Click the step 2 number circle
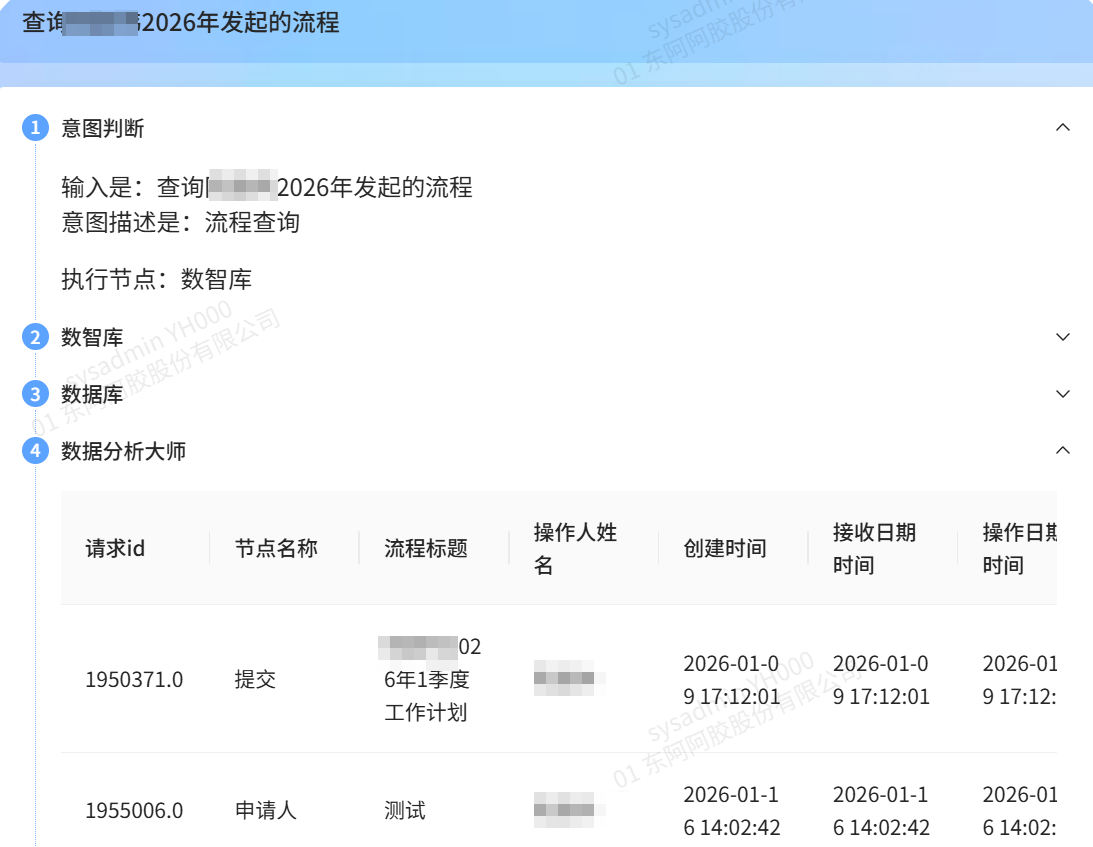The height and width of the screenshot is (847, 1093). pyautogui.click(x=36, y=337)
